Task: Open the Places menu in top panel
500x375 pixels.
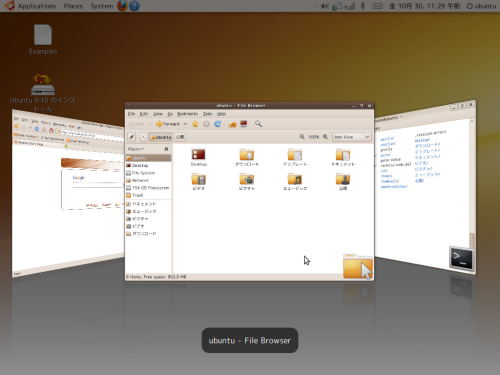Action: (73, 6)
